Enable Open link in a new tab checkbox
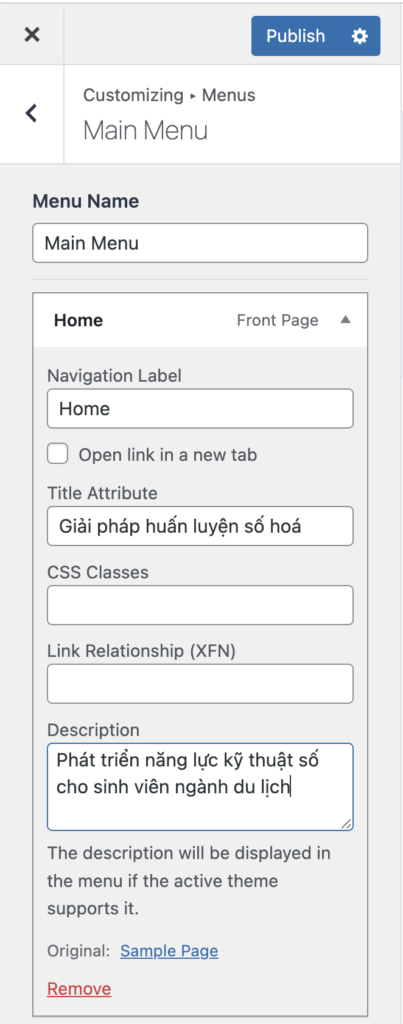This screenshot has width=403, height=1024. (x=57, y=454)
